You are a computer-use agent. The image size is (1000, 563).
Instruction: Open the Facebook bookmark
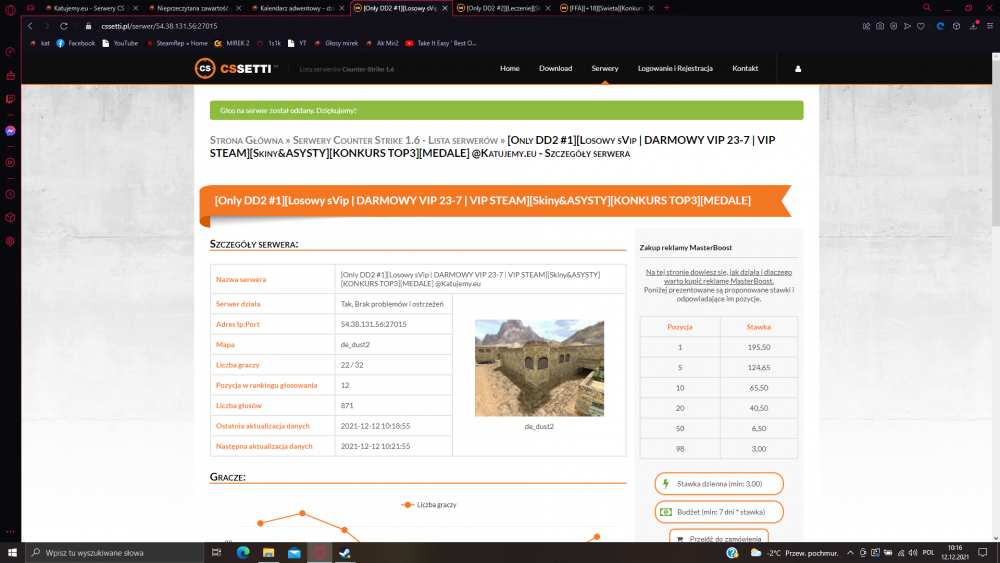coord(75,43)
